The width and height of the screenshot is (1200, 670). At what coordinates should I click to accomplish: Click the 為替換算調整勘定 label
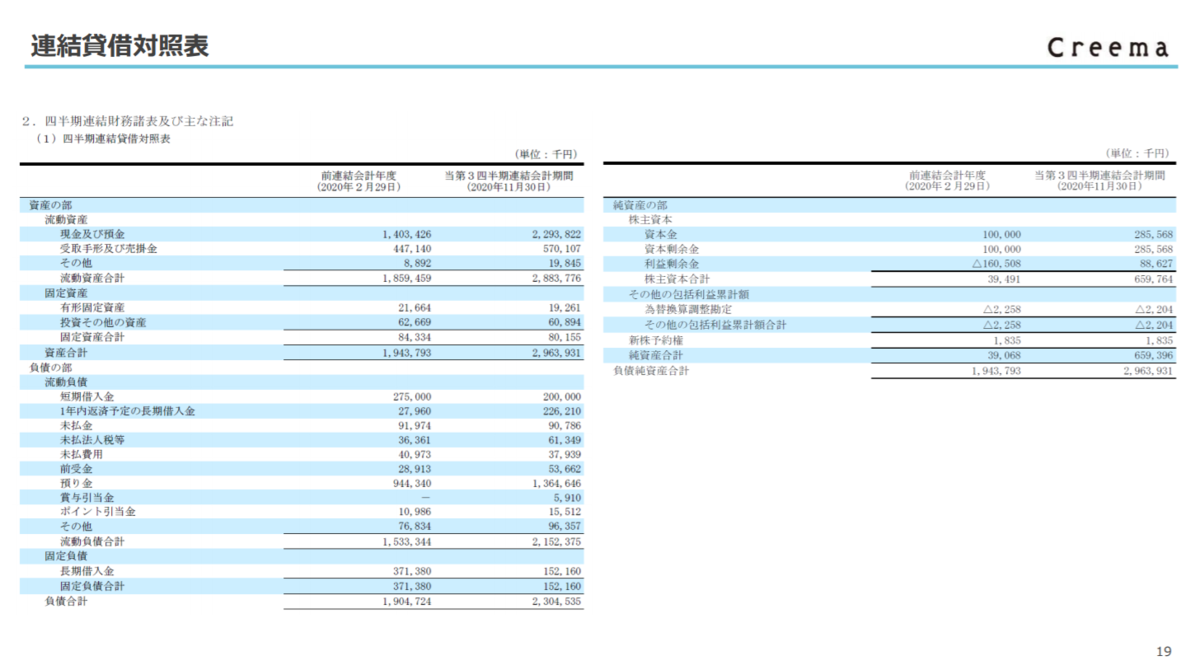point(688,309)
